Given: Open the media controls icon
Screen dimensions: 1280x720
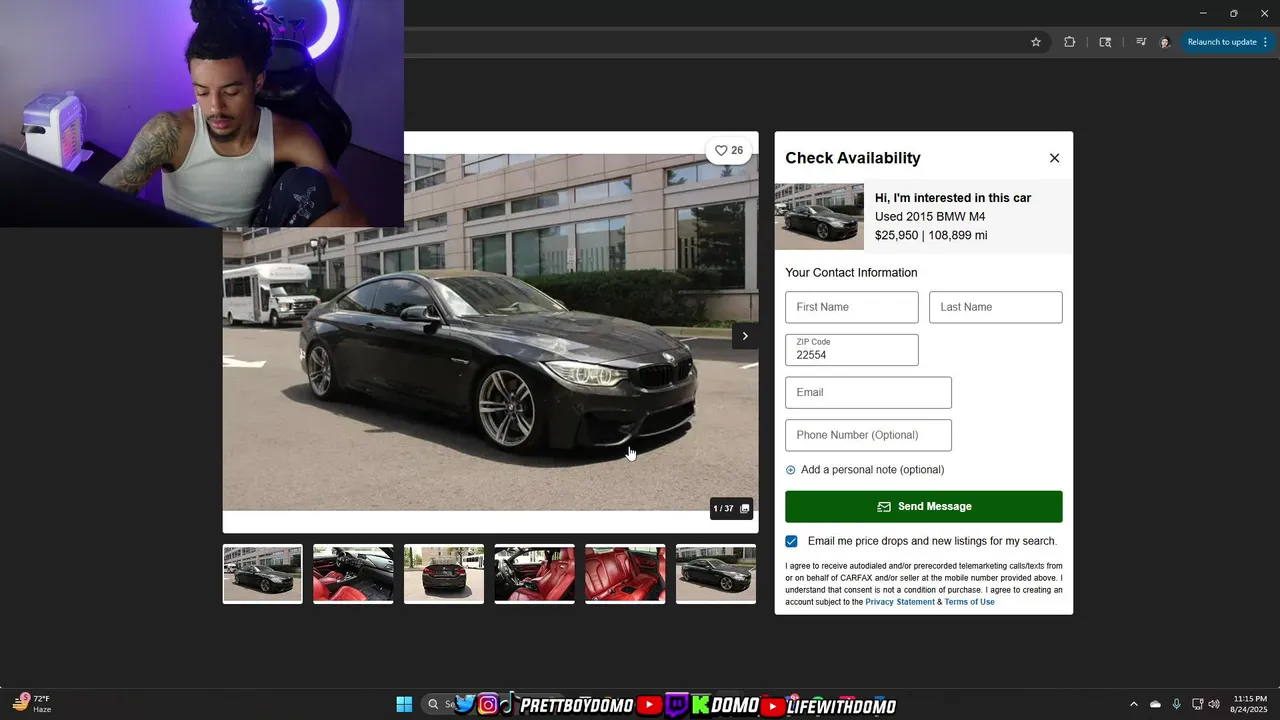Looking at the screenshot, I should point(1141,42).
